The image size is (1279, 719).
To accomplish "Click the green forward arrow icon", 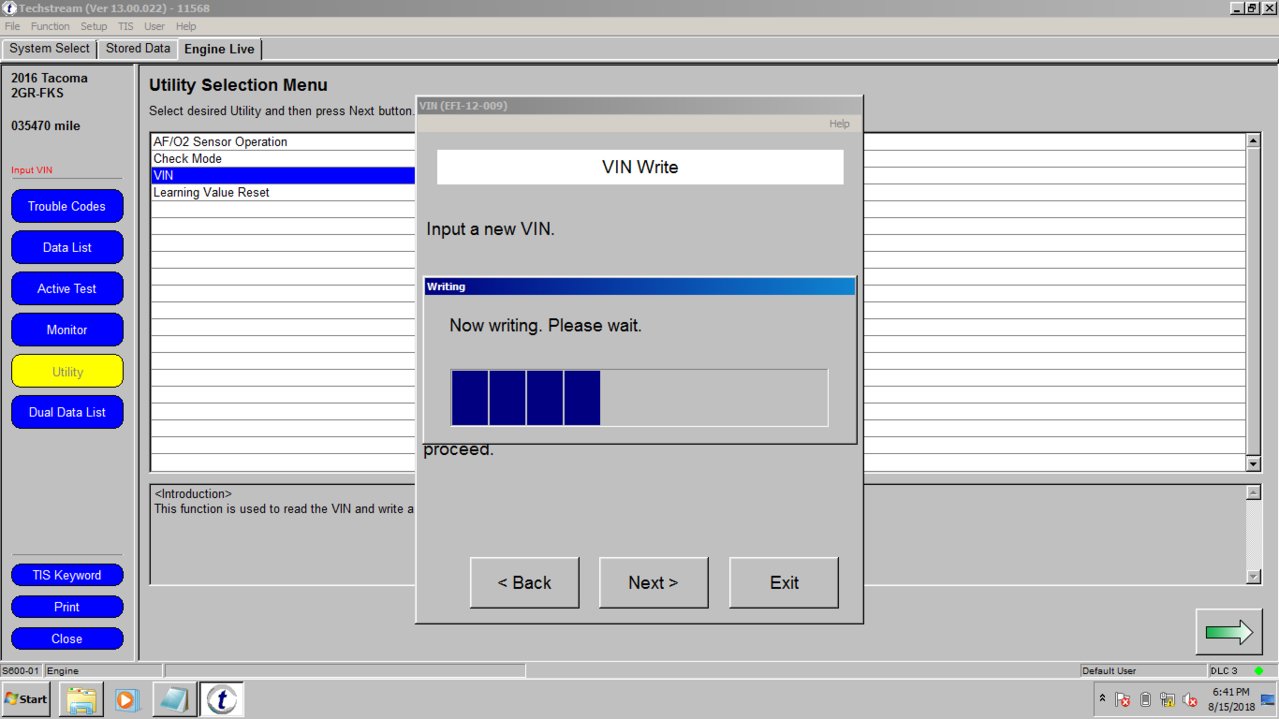I will point(1228,632).
